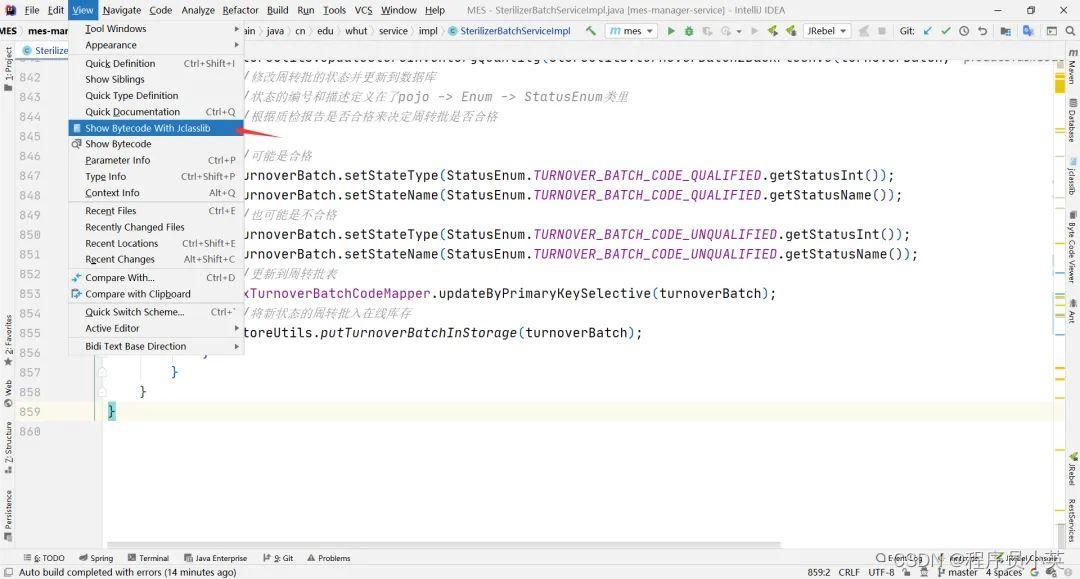
Task: Open the Structure tool window
Action: pos(8,448)
